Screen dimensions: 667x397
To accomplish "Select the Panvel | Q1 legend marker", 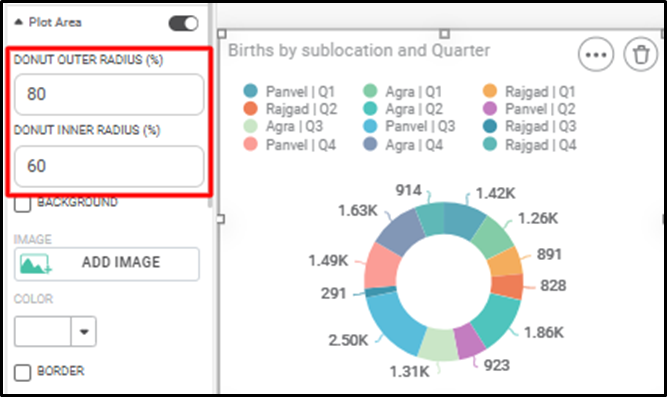I will pos(251,91).
